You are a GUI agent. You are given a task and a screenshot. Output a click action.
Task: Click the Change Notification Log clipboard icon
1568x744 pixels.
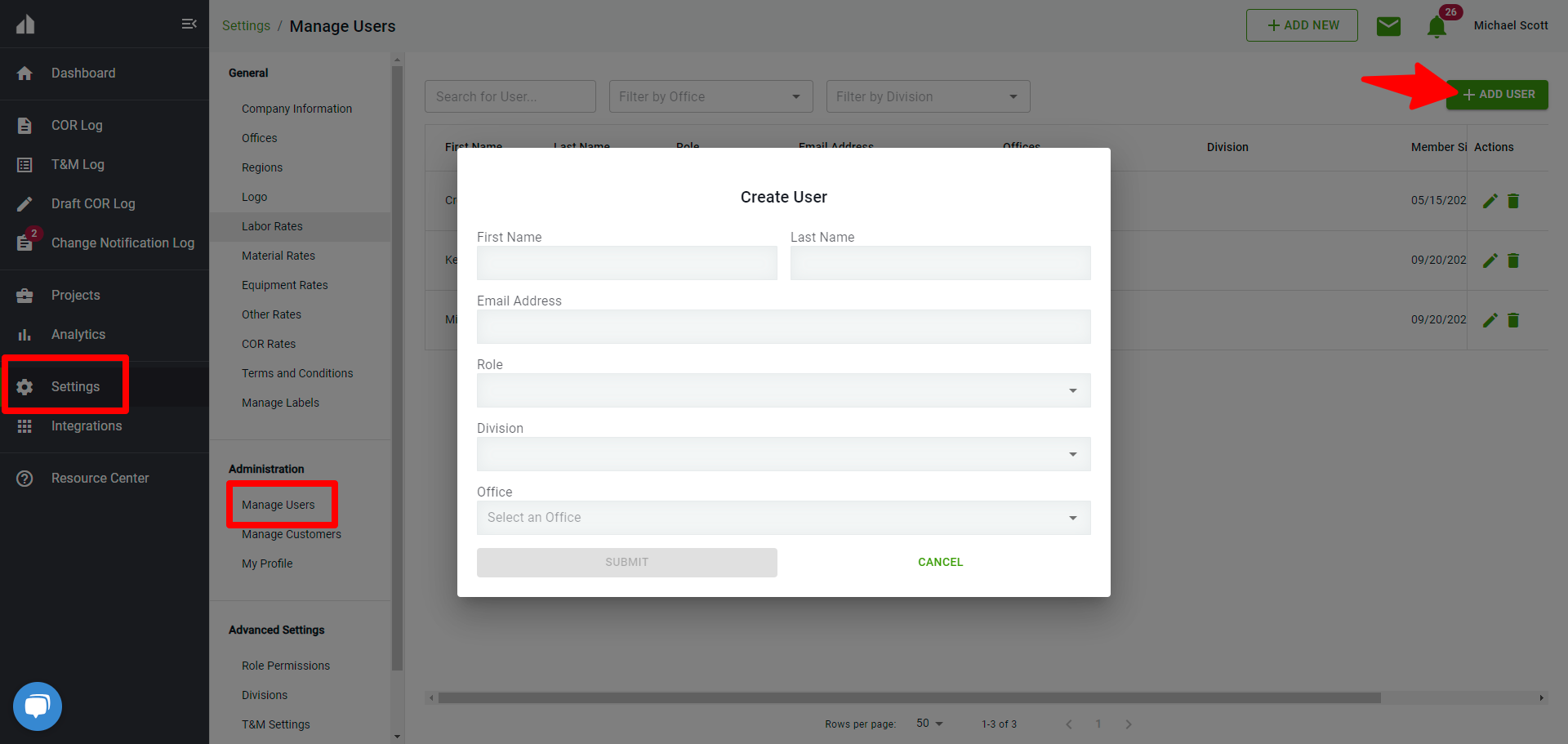click(x=24, y=243)
